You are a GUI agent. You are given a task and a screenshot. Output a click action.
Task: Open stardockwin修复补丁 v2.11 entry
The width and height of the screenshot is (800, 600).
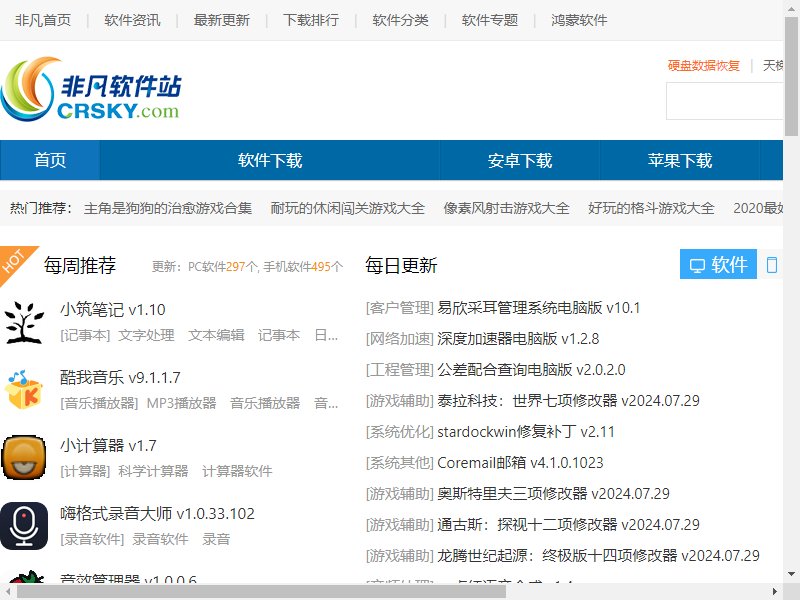(x=526, y=432)
